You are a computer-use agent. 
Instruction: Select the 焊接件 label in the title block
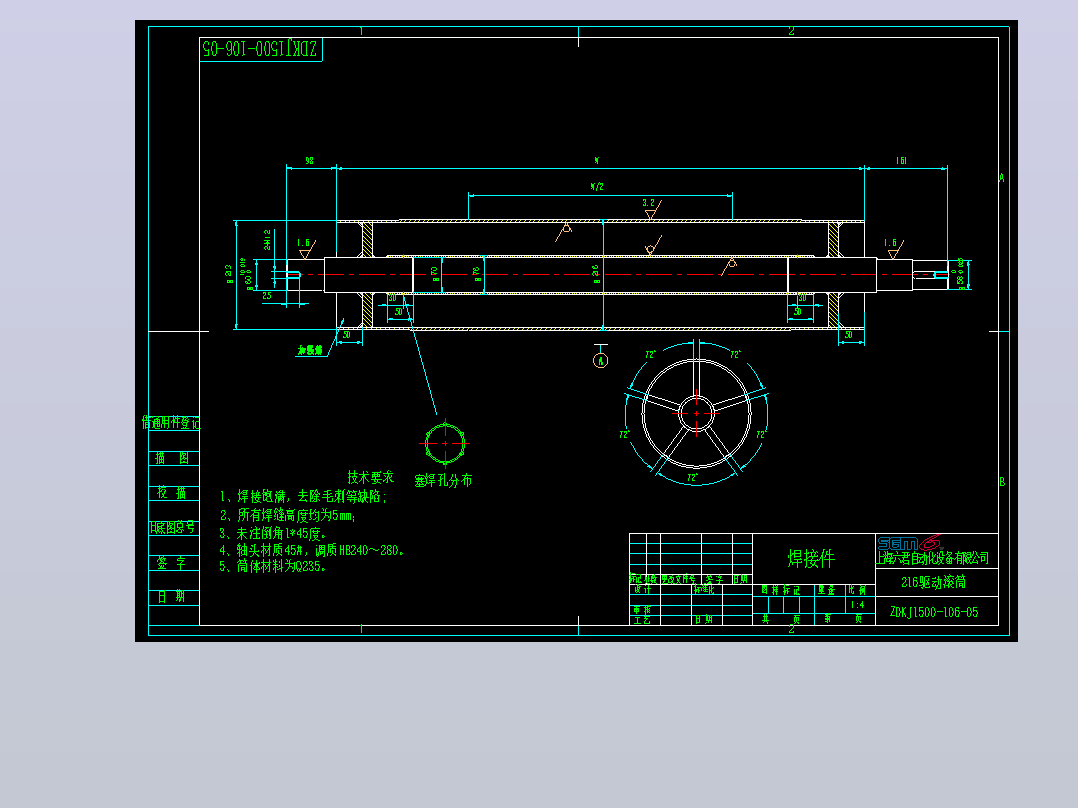(x=811, y=558)
